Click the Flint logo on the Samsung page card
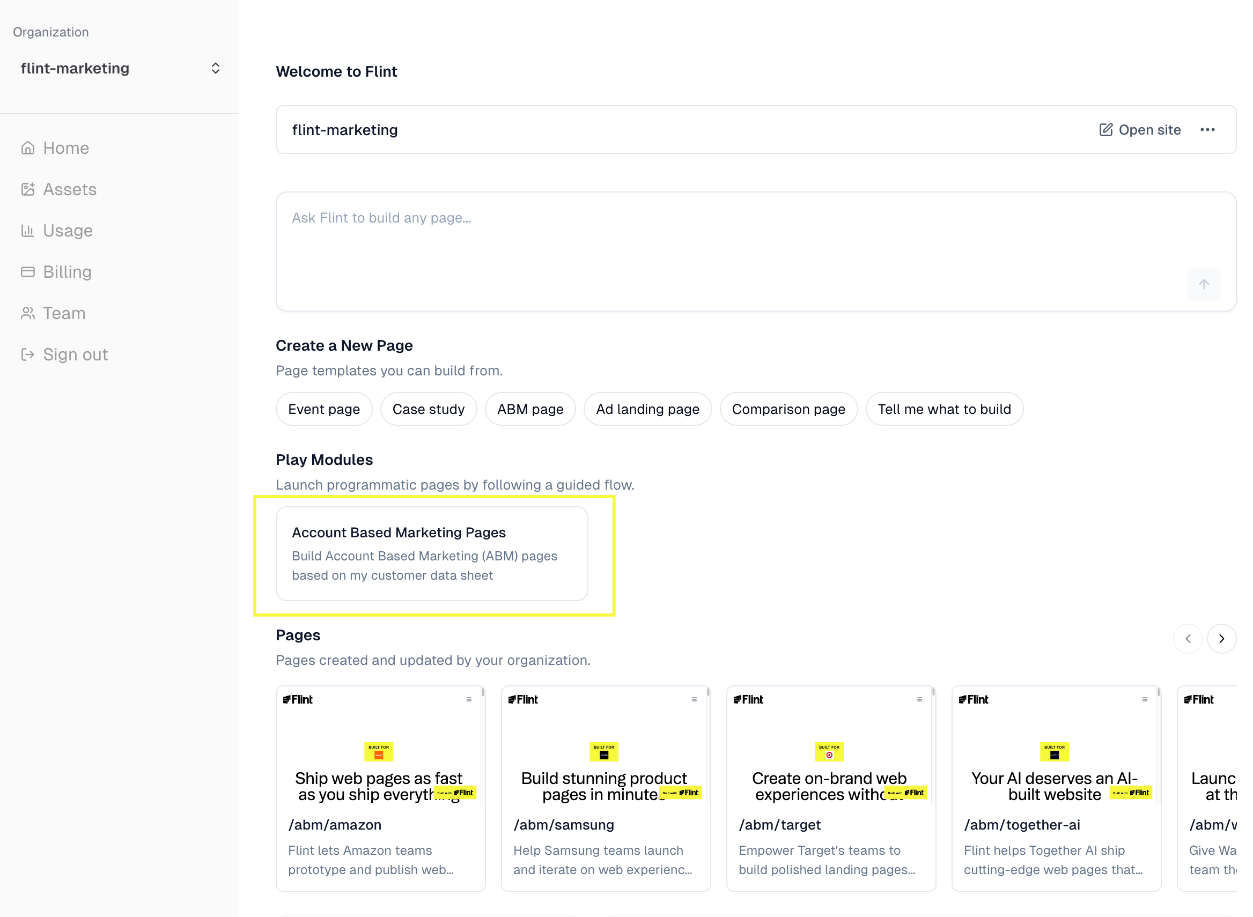 click(523, 699)
